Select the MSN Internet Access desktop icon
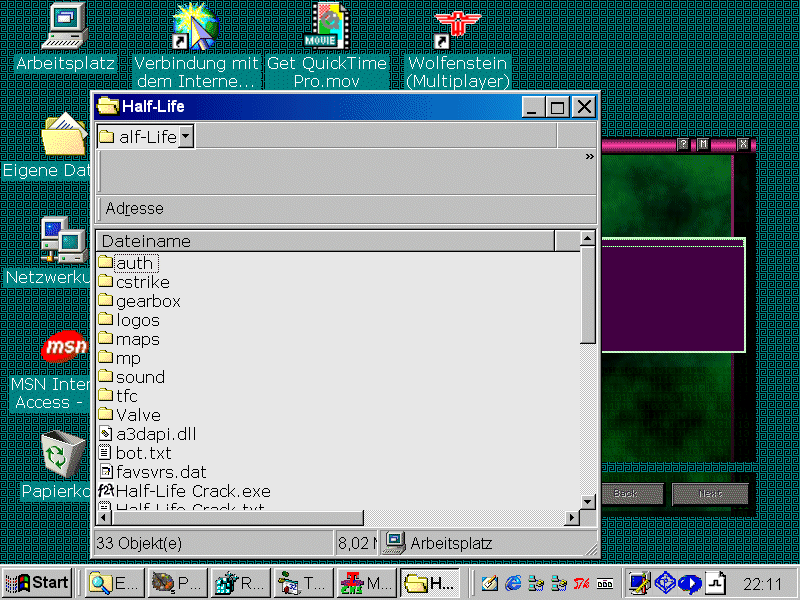The image size is (800, 600). click(65, 348)
